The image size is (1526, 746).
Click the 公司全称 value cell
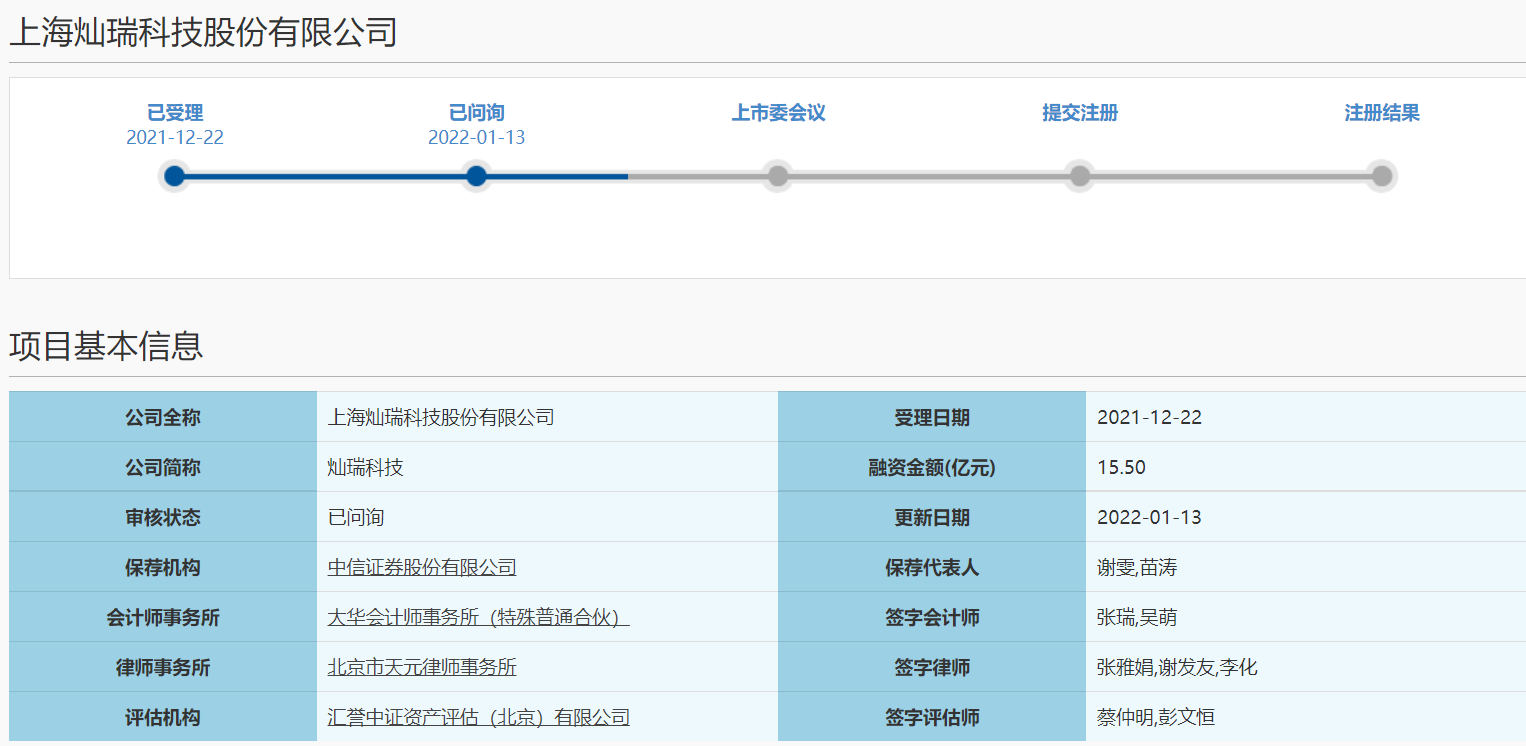click(x=547, y=417)
